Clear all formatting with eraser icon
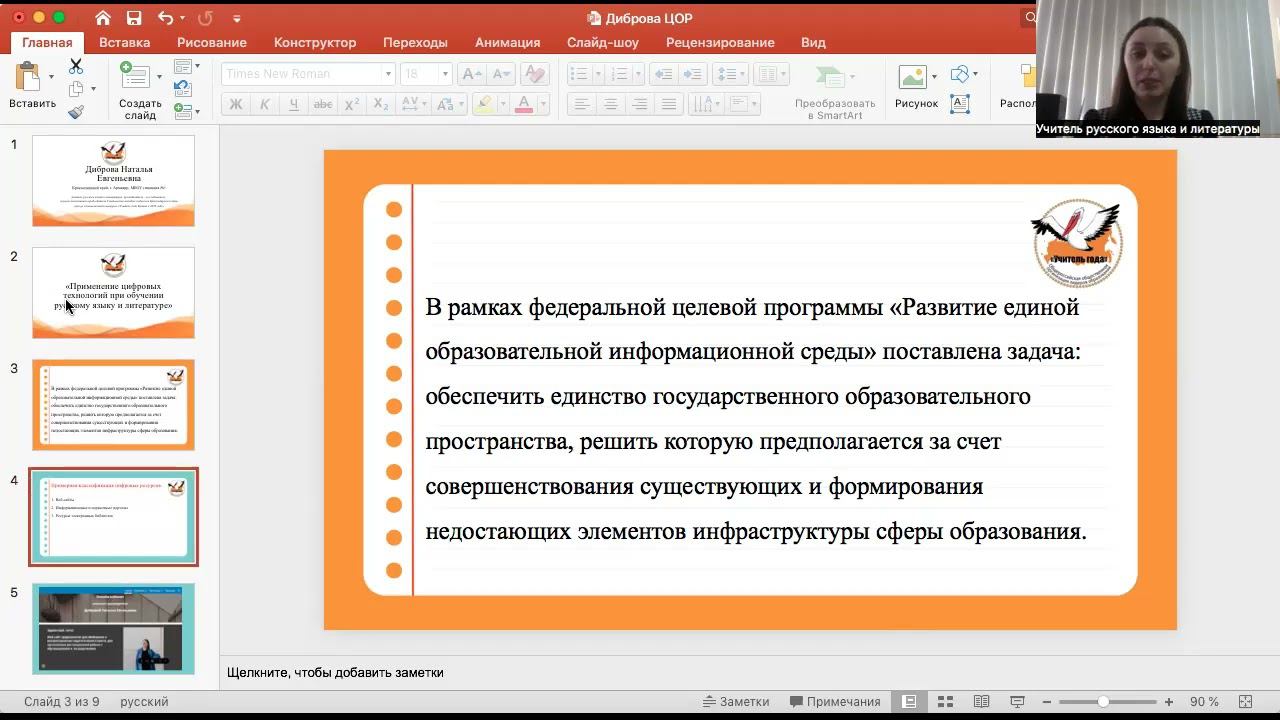Screen dimensions: 1280x720 (x=535, y=74)
